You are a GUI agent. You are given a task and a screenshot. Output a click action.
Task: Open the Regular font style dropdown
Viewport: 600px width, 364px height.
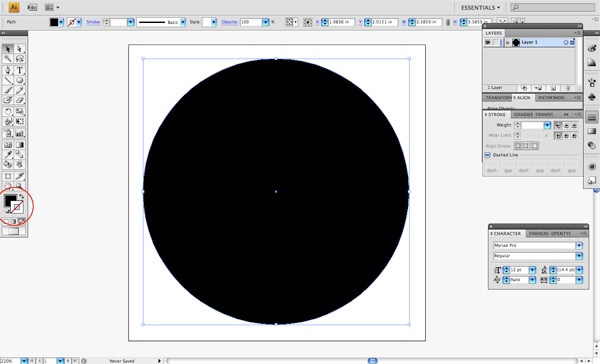pyautogui.click(x=579, y=256)
